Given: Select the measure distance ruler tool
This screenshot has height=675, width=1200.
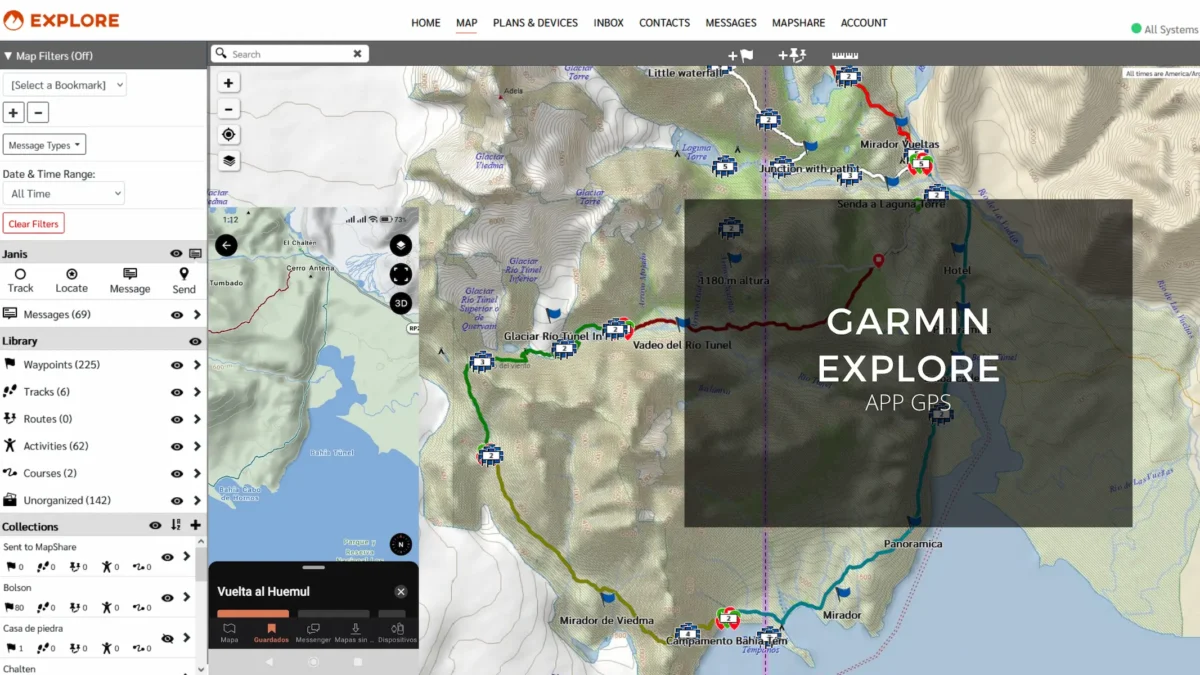Looking at the screenshot, I should [846, 55].
